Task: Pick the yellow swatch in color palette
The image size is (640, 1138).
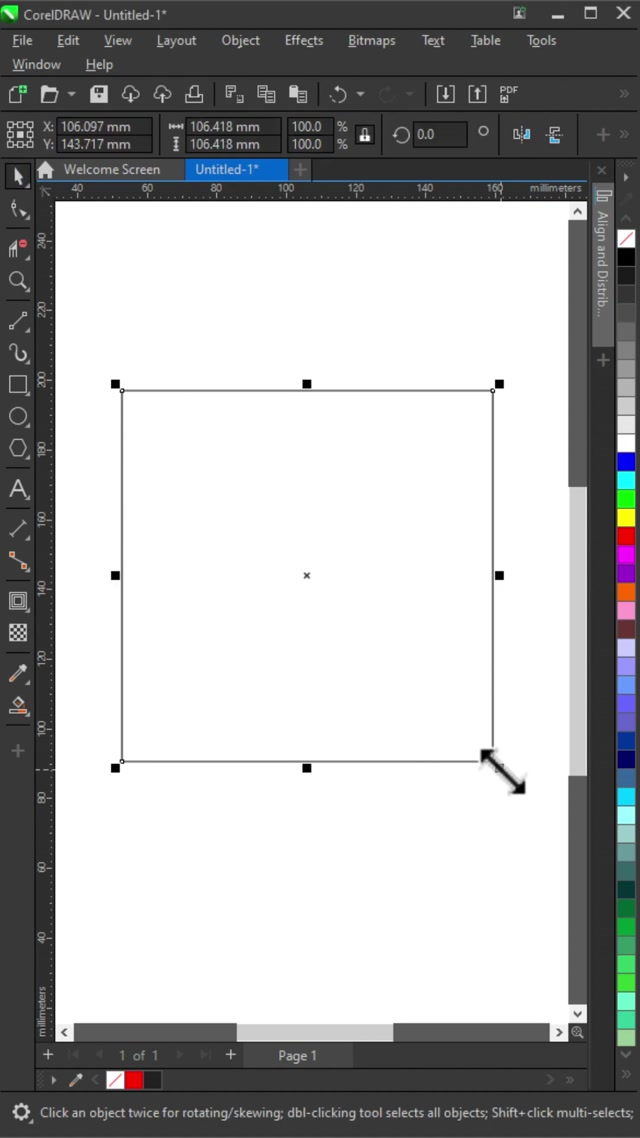Action: 626,517
